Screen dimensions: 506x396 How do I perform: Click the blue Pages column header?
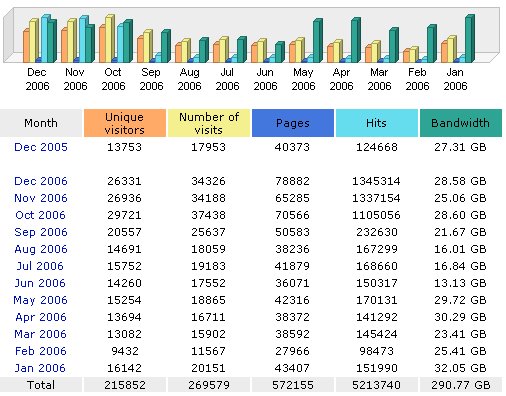[x=293, y=123]
